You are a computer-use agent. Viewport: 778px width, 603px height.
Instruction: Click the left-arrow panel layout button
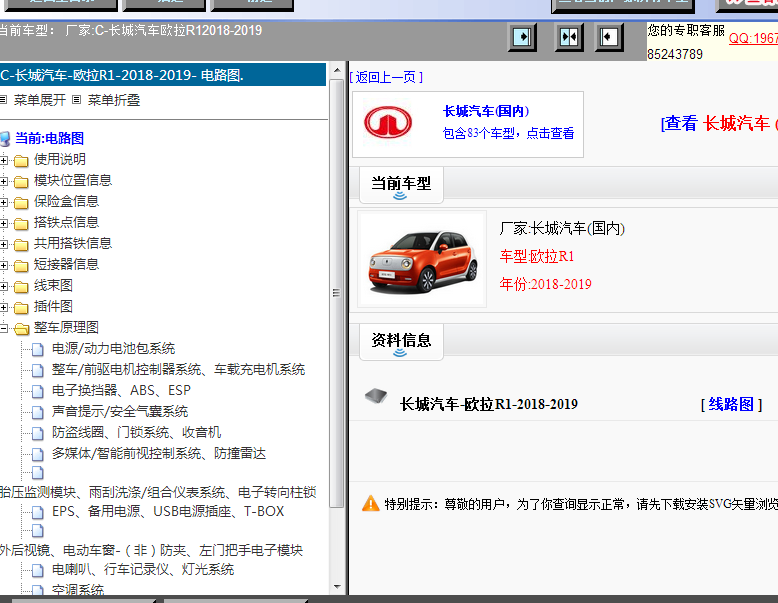[609, 37]
